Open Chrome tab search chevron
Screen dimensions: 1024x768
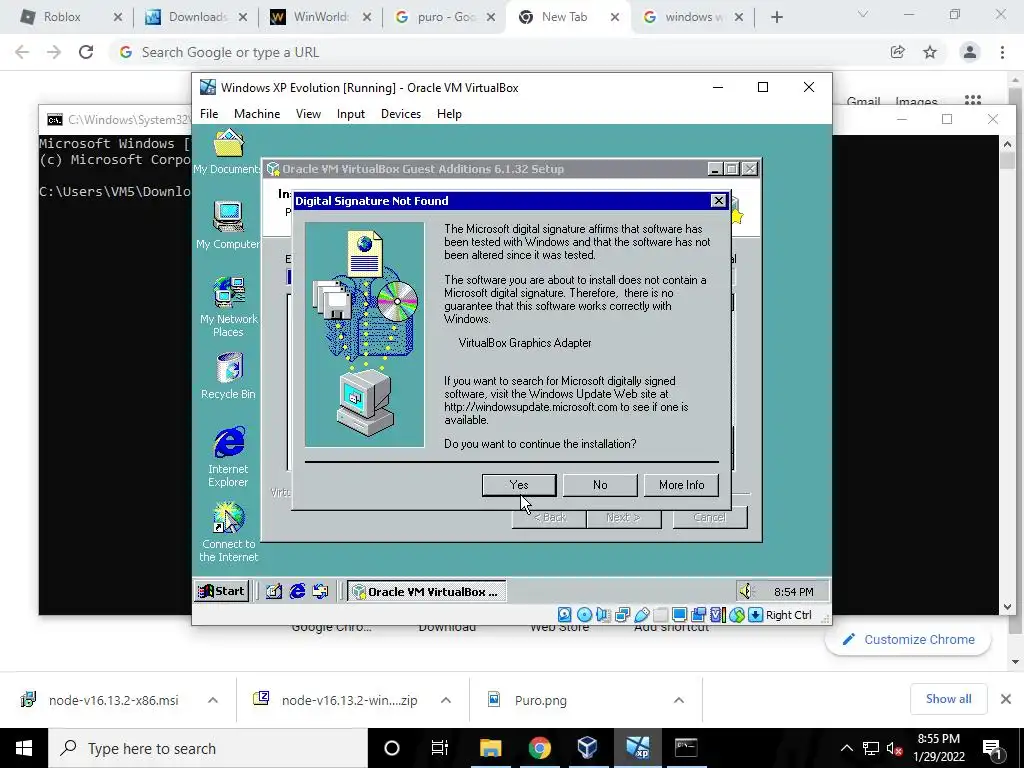(863, 14)
